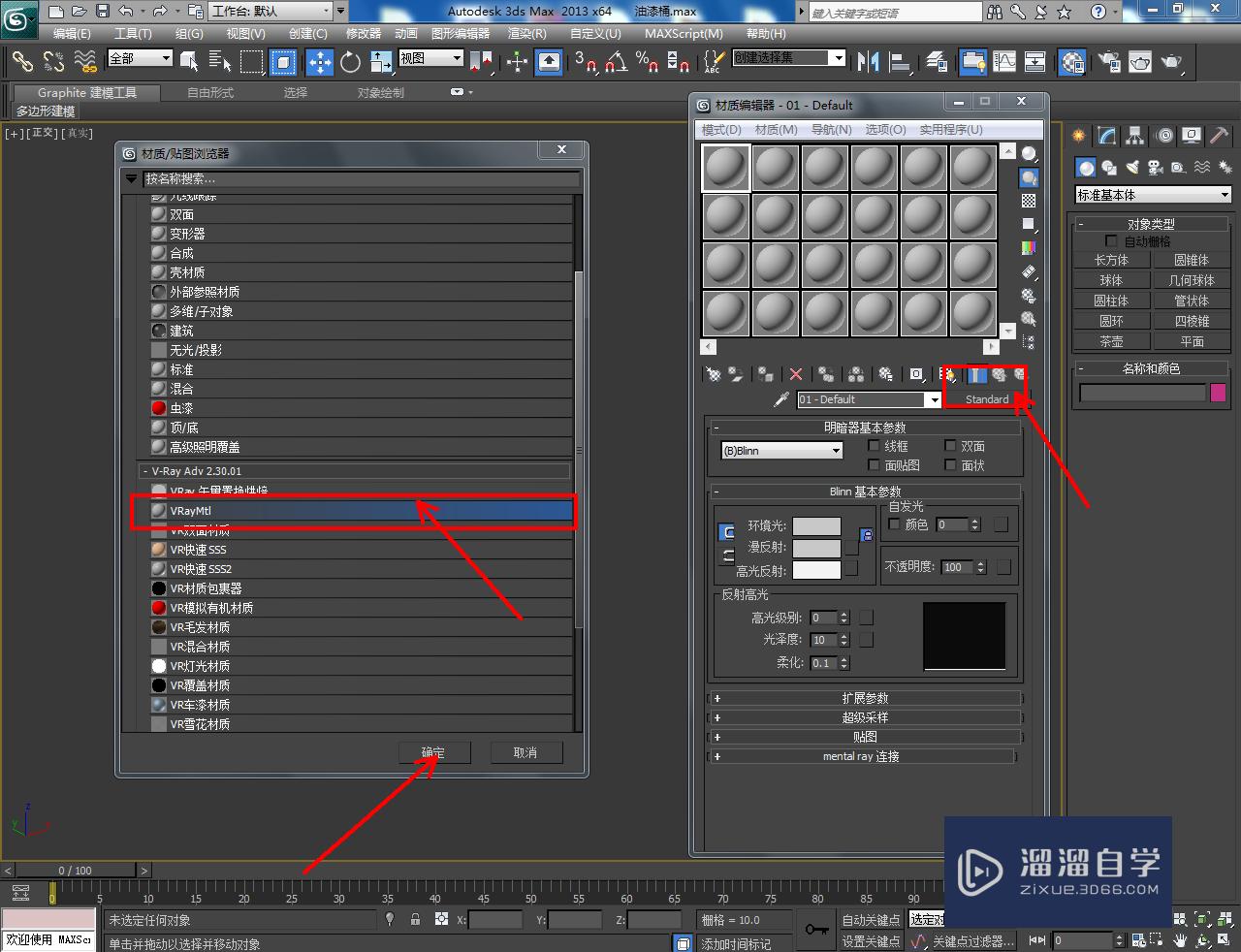Screen dimensions: 1241x952
Task: Click the Select Object arrow tool
Action: pyautogui.click(x=189, y=62)
